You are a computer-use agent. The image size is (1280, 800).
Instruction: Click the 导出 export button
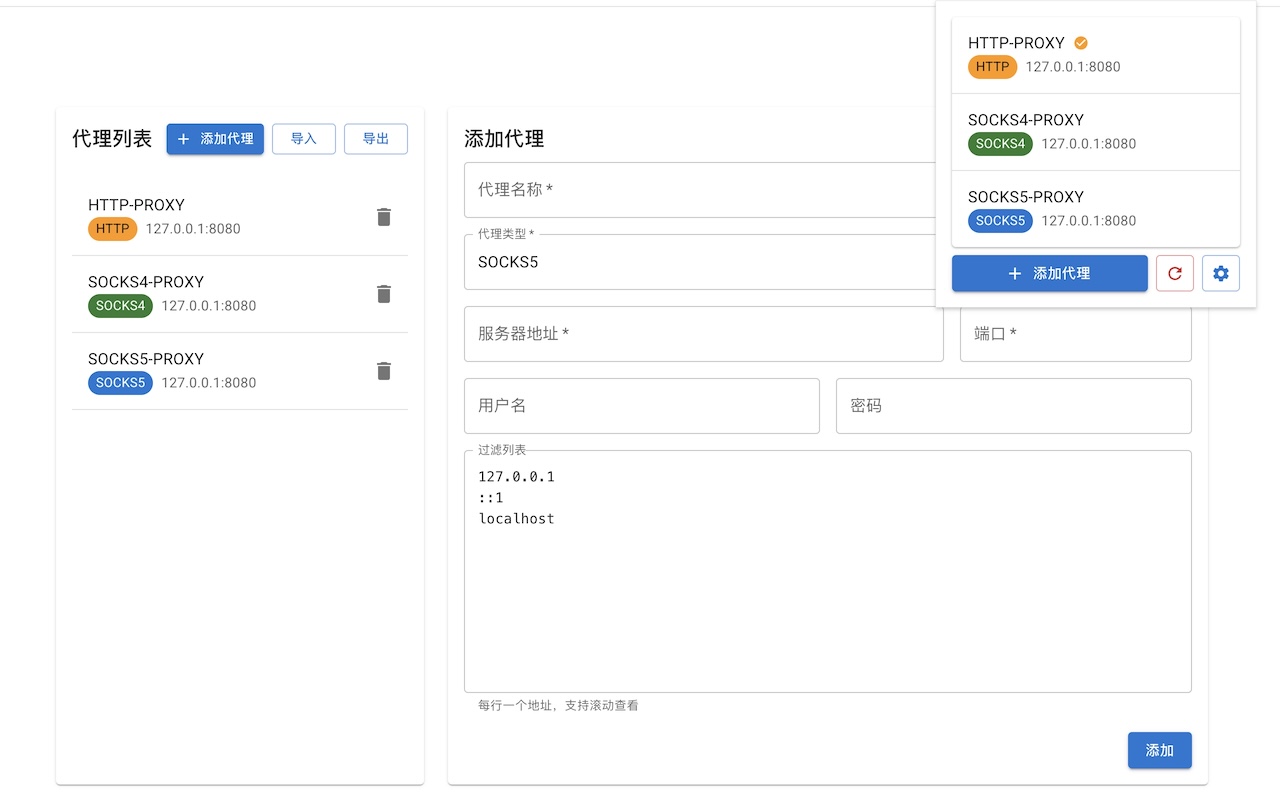pos(376,139)
